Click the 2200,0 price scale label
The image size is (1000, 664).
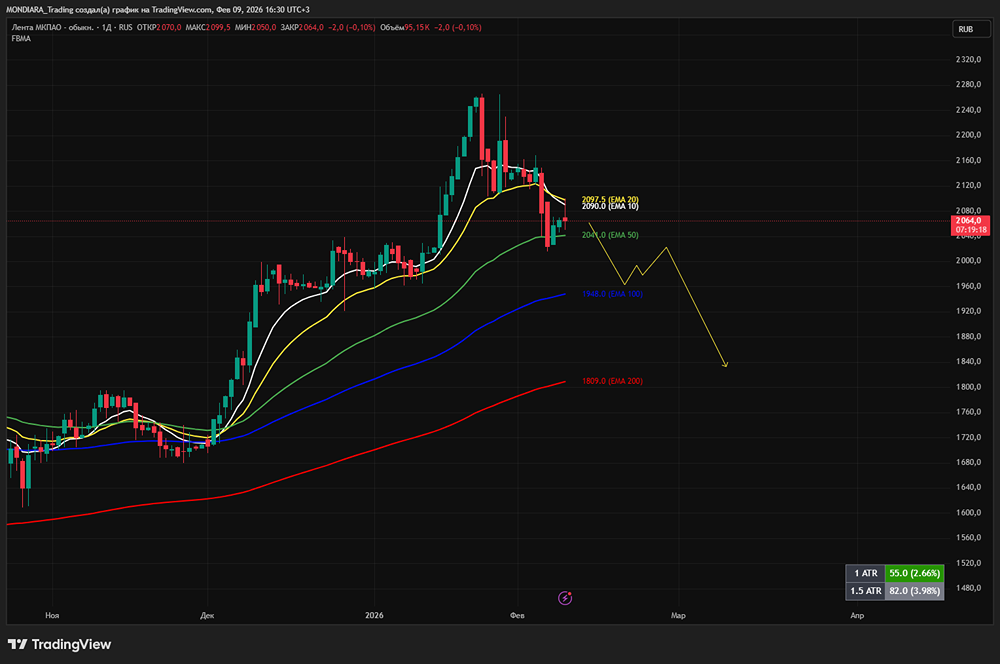968,135
